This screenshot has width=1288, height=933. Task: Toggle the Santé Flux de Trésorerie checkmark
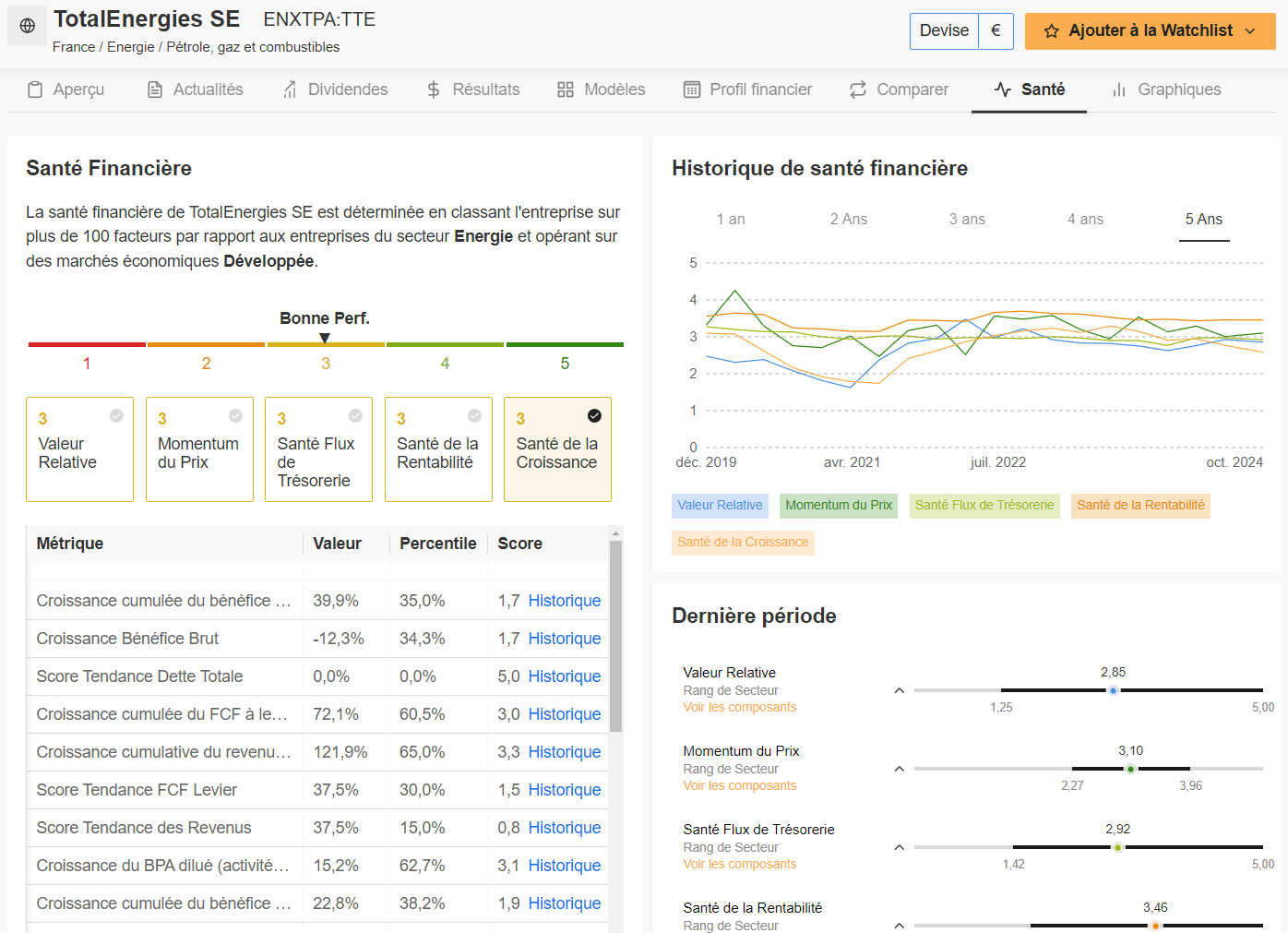pyautogui.click(x=355, y=415)
